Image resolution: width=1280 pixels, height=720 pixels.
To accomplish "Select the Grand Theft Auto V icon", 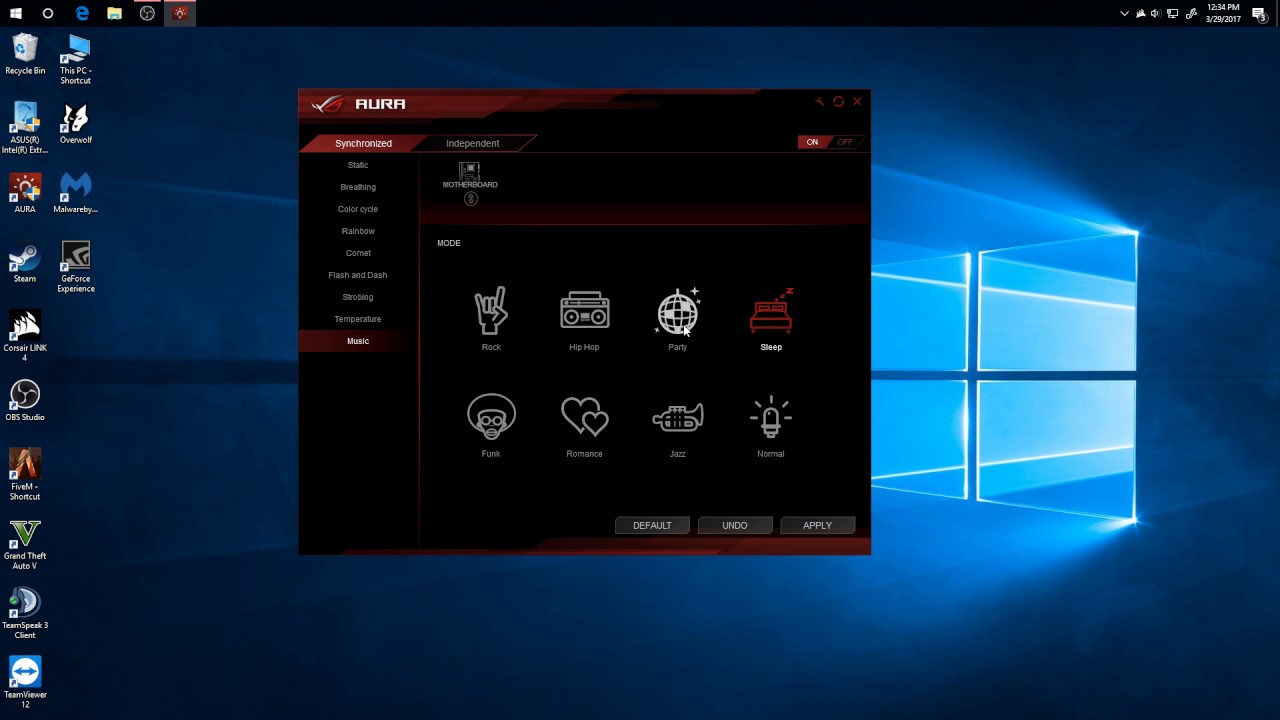I will point(25,543).
